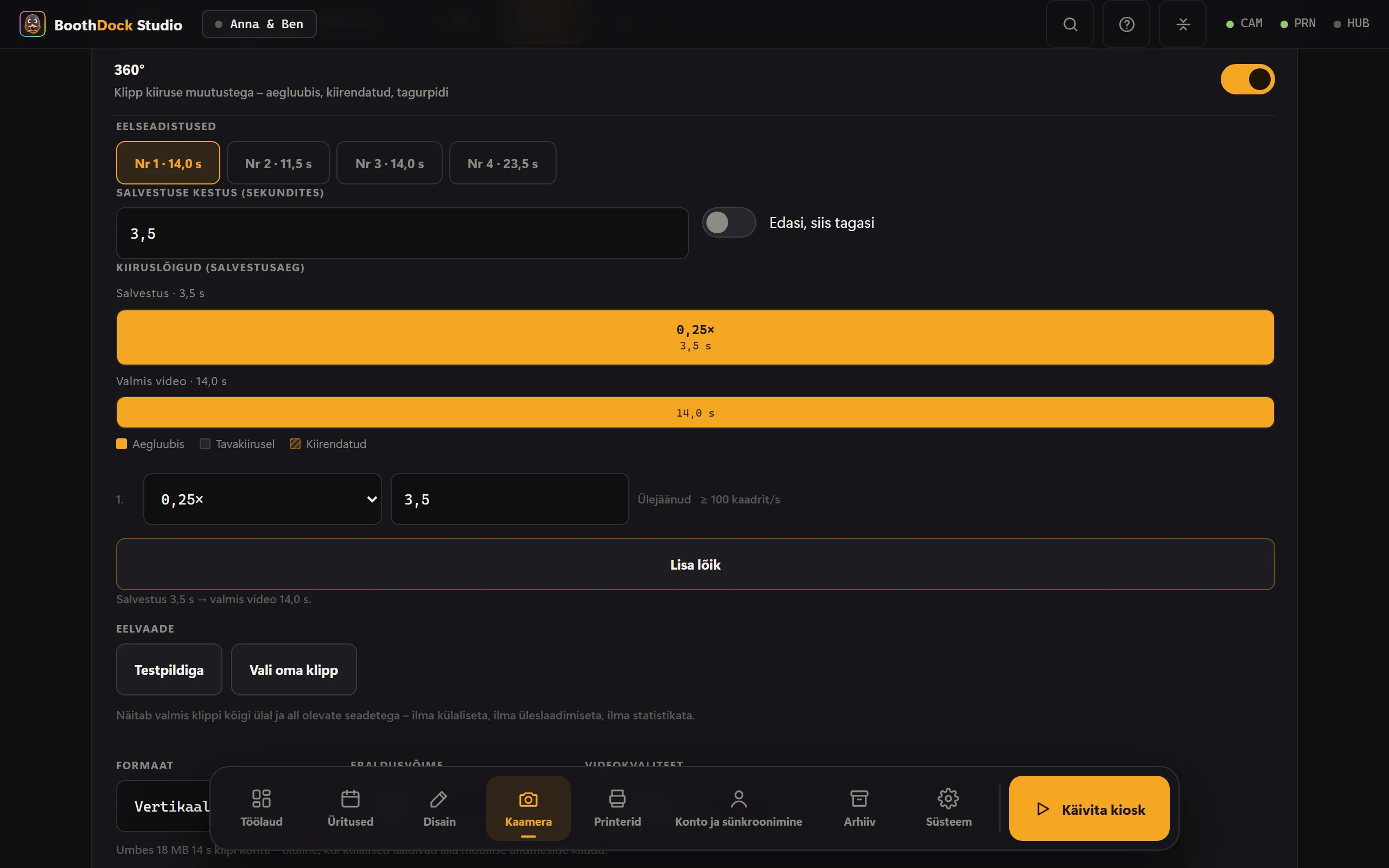Check the CAM status indicator
Screen dimensions: 1389x868
(x=1244, y=23)
